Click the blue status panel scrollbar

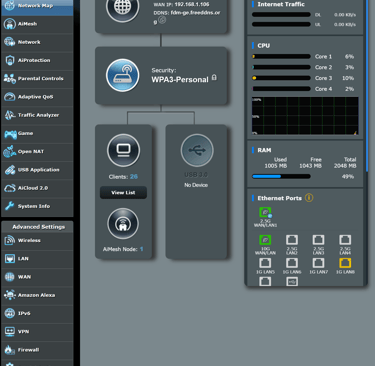pyautogui.click(x=367, y=86)
